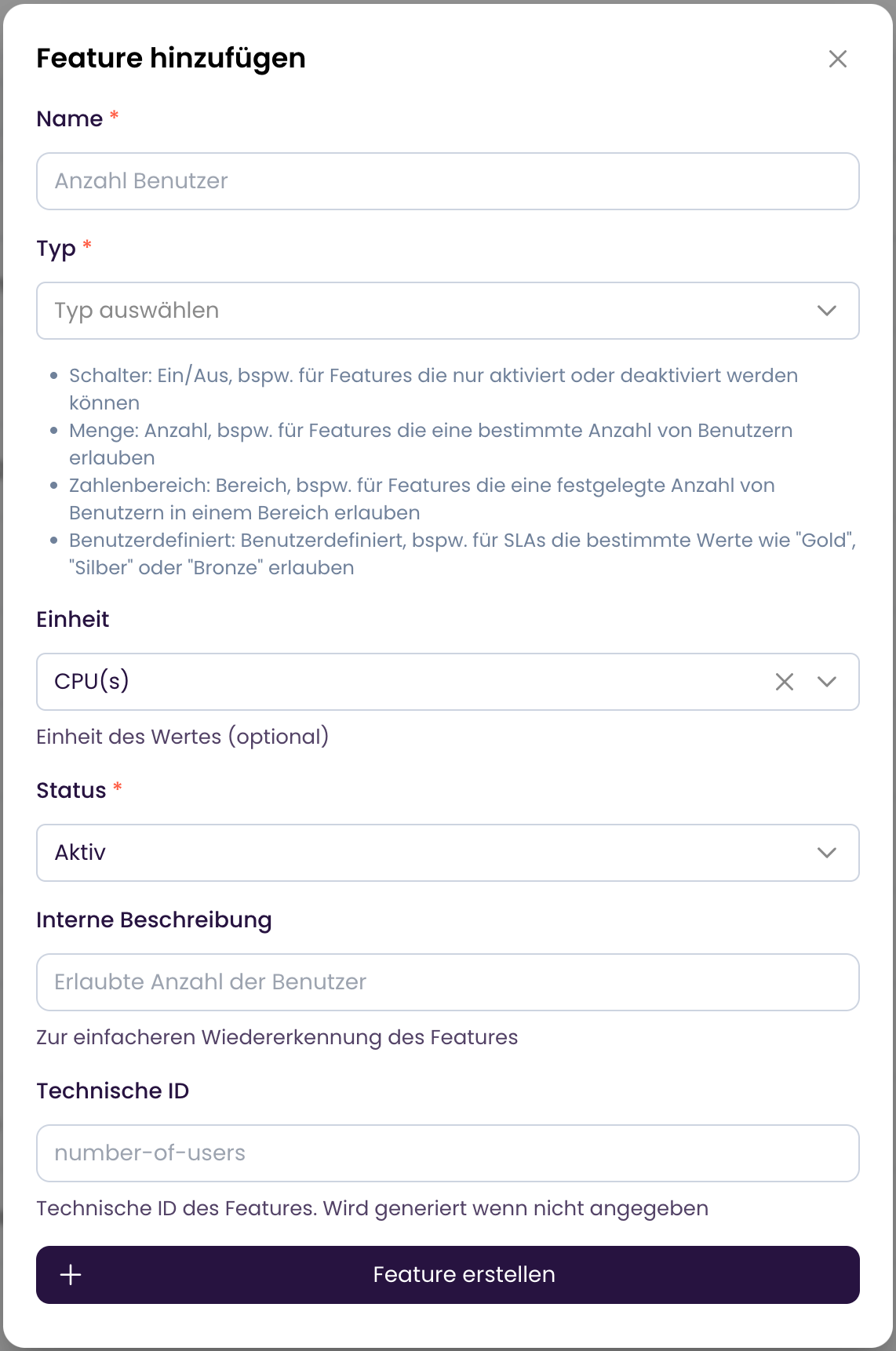
Task: Click the chevron icon on the Einheit selector
Action: click(826, 682)
